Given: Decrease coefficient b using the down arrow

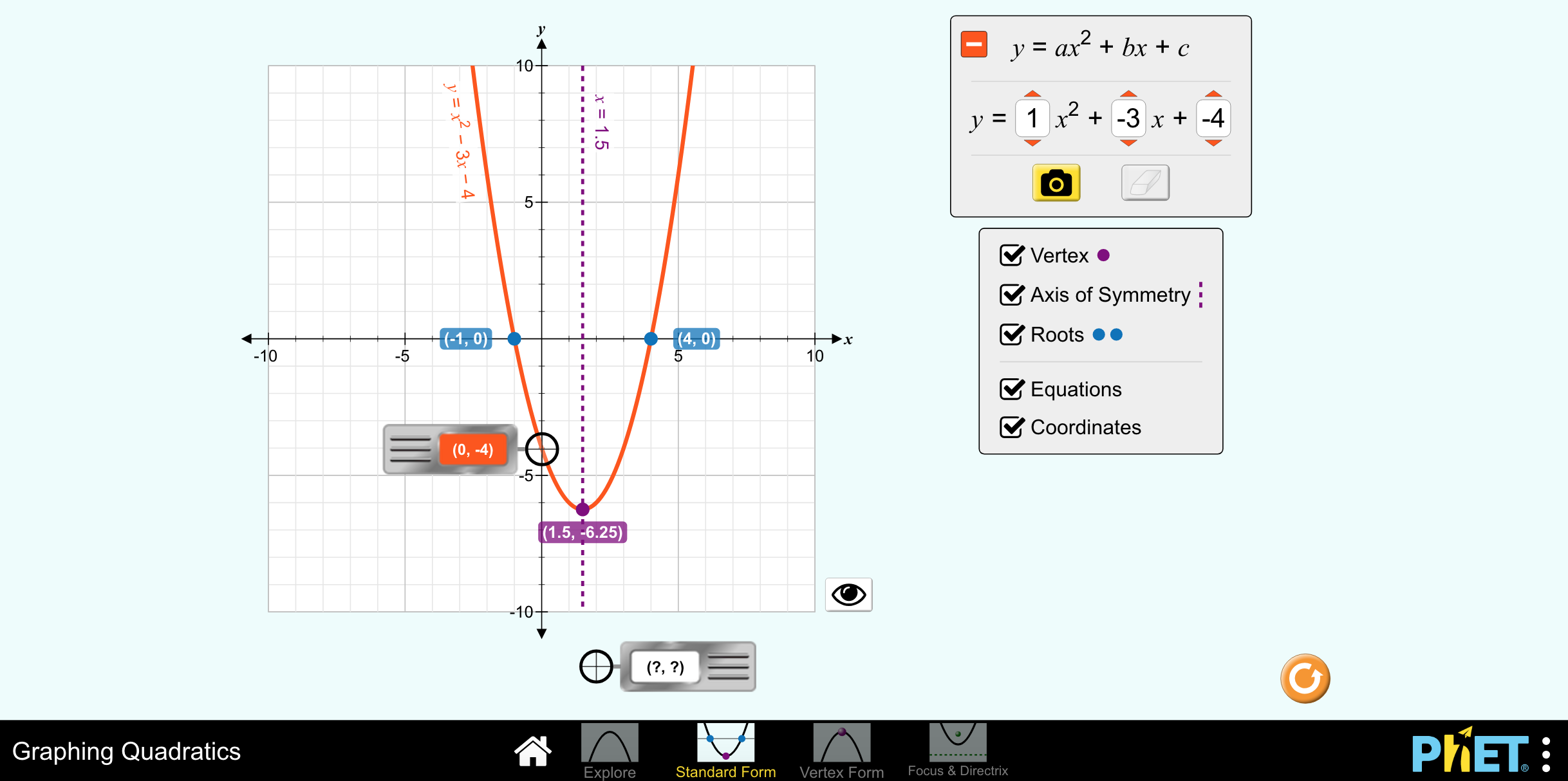Looking at the screenshot, I should [1128, 143].
